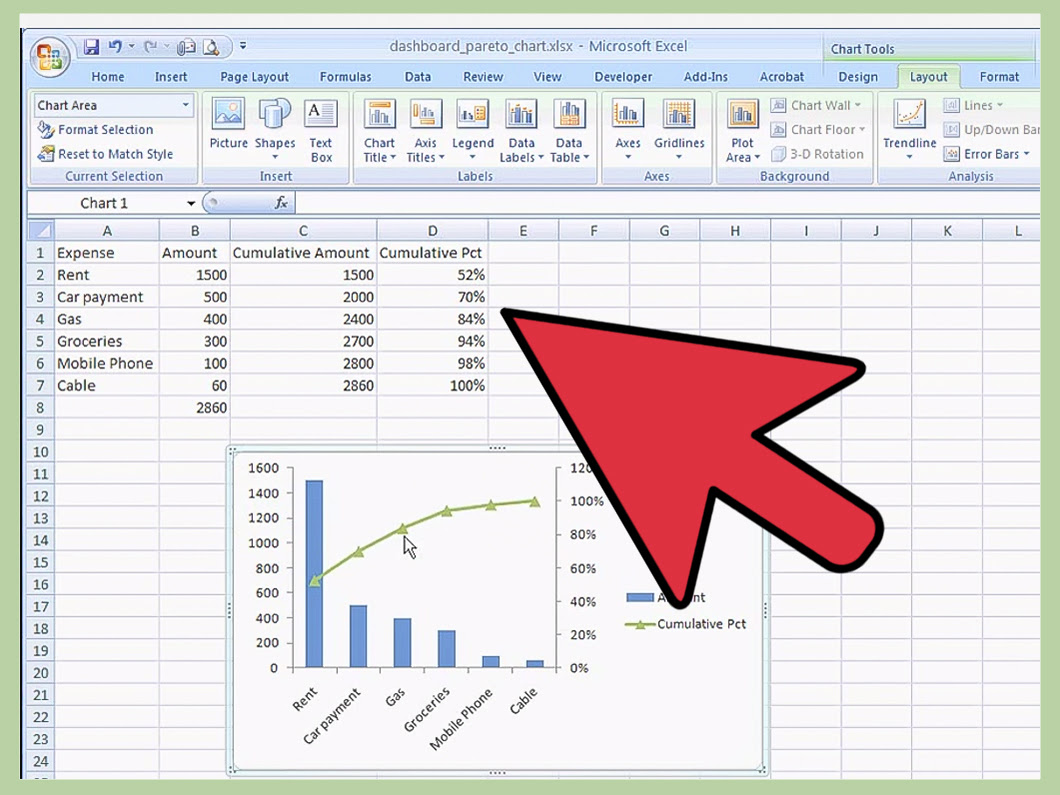
Task: Open the Developer tab
Action: (623, 77)
